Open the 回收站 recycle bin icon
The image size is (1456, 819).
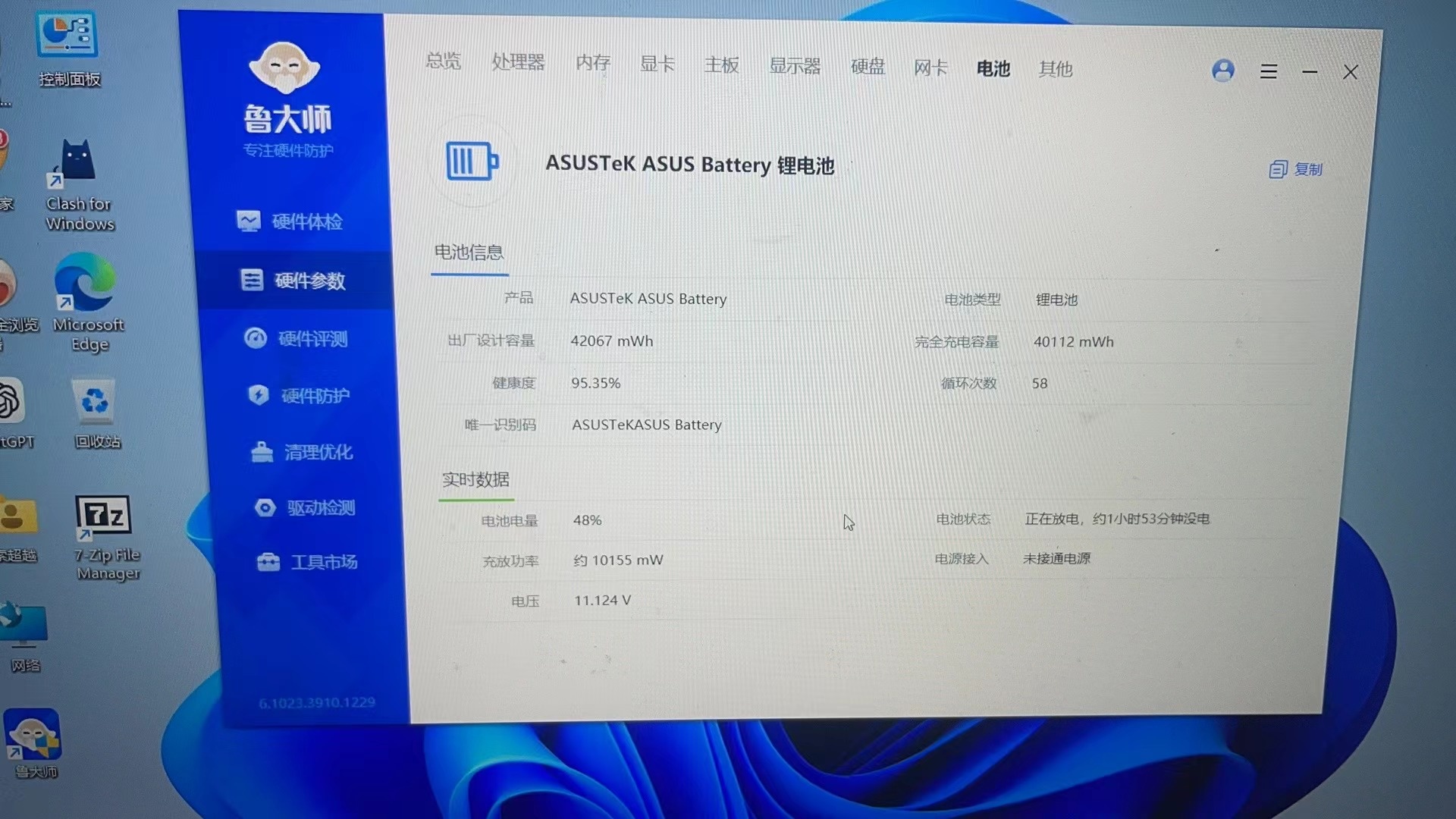pos(96,414)
